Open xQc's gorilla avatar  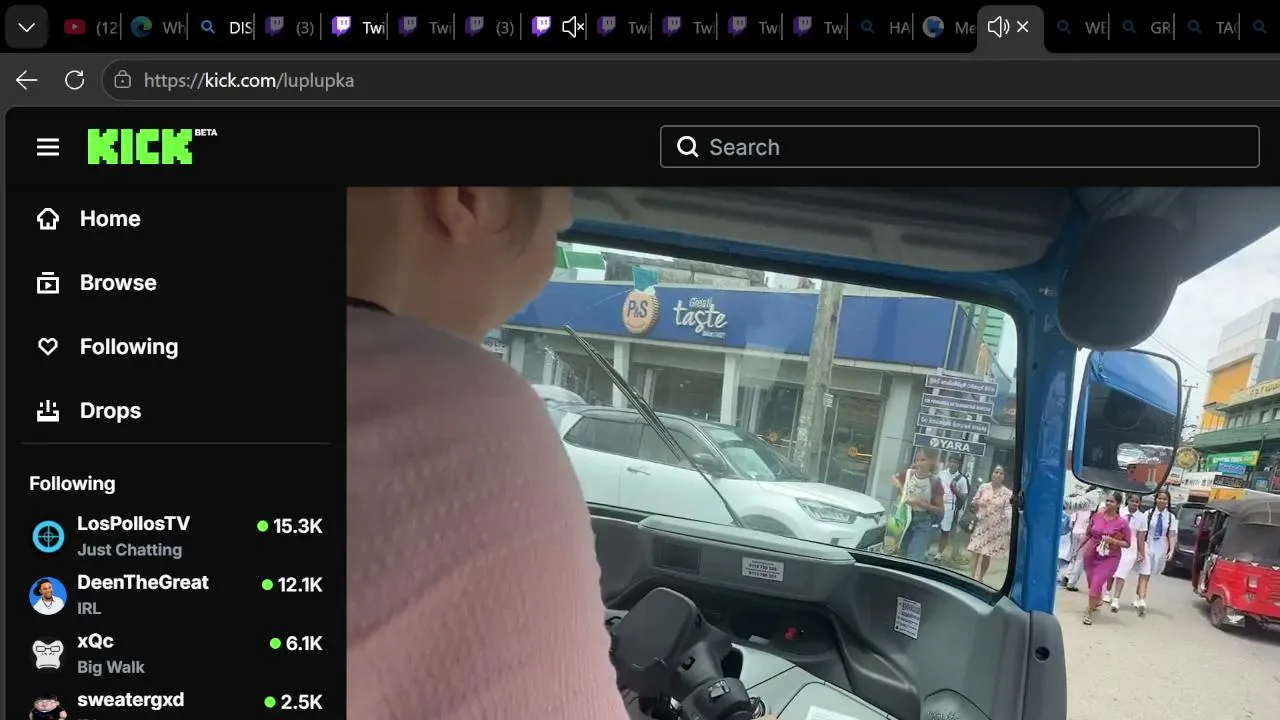tap(48, 655)
